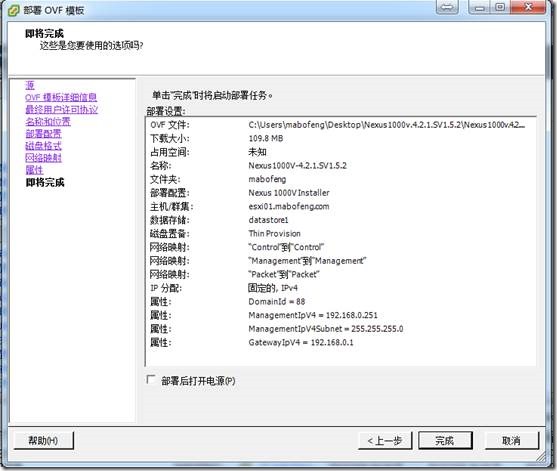
Task: Click the IP 分配 label
Action: [x=166, y=288]
